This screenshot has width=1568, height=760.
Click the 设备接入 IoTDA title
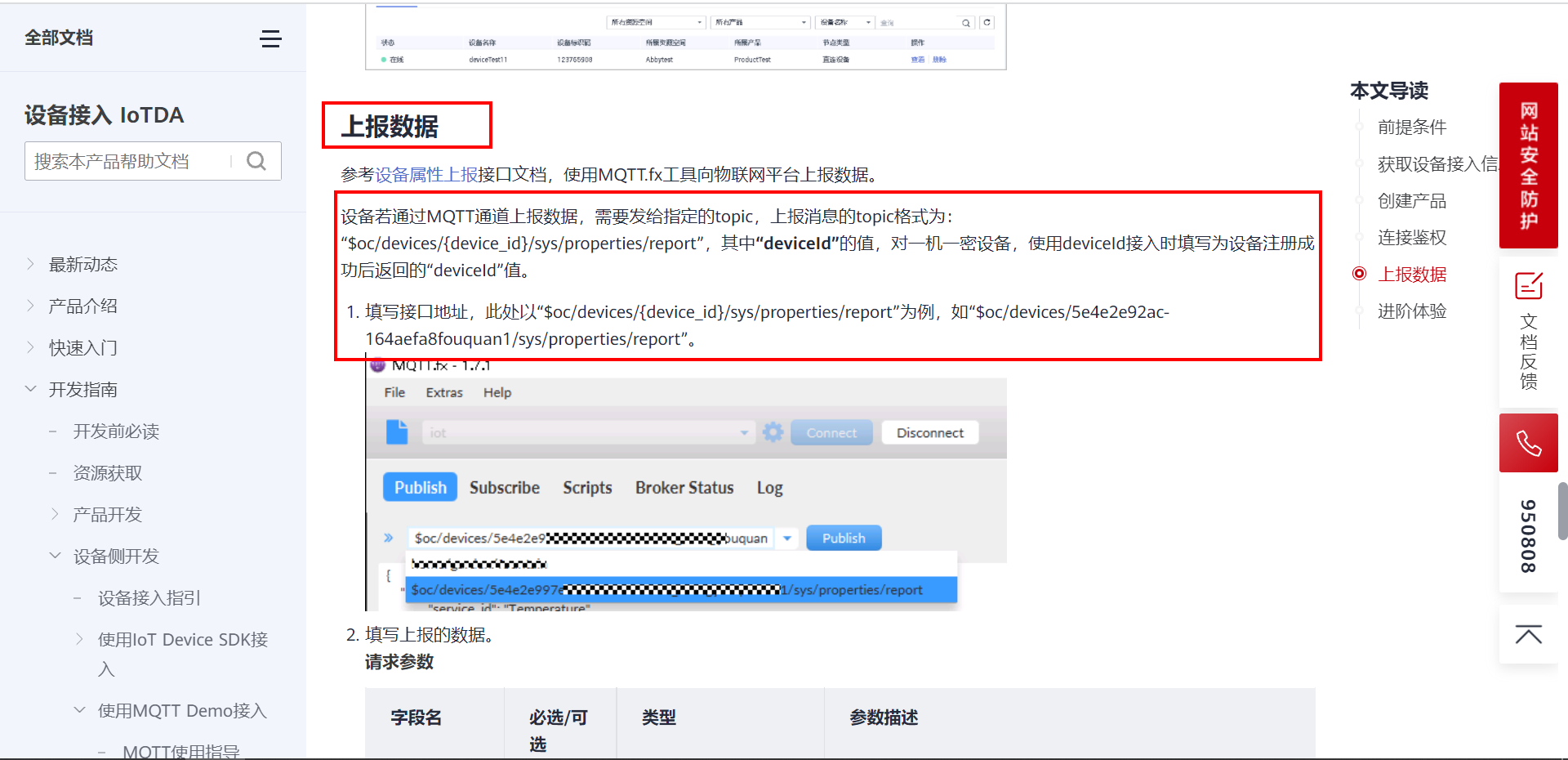pos(104,114)
